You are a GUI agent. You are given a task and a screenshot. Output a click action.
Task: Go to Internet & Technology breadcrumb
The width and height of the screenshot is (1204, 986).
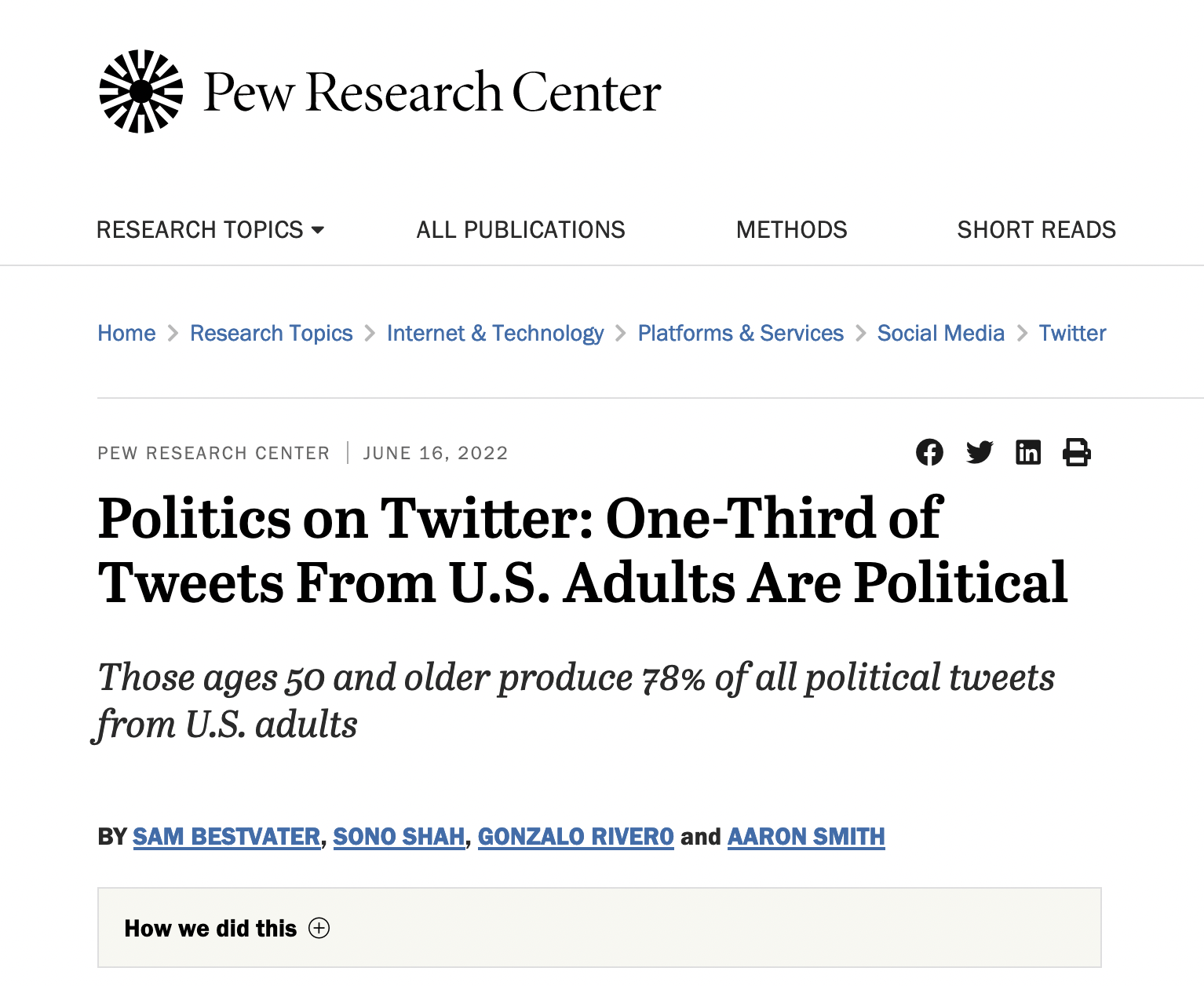(x=495, y=333)
